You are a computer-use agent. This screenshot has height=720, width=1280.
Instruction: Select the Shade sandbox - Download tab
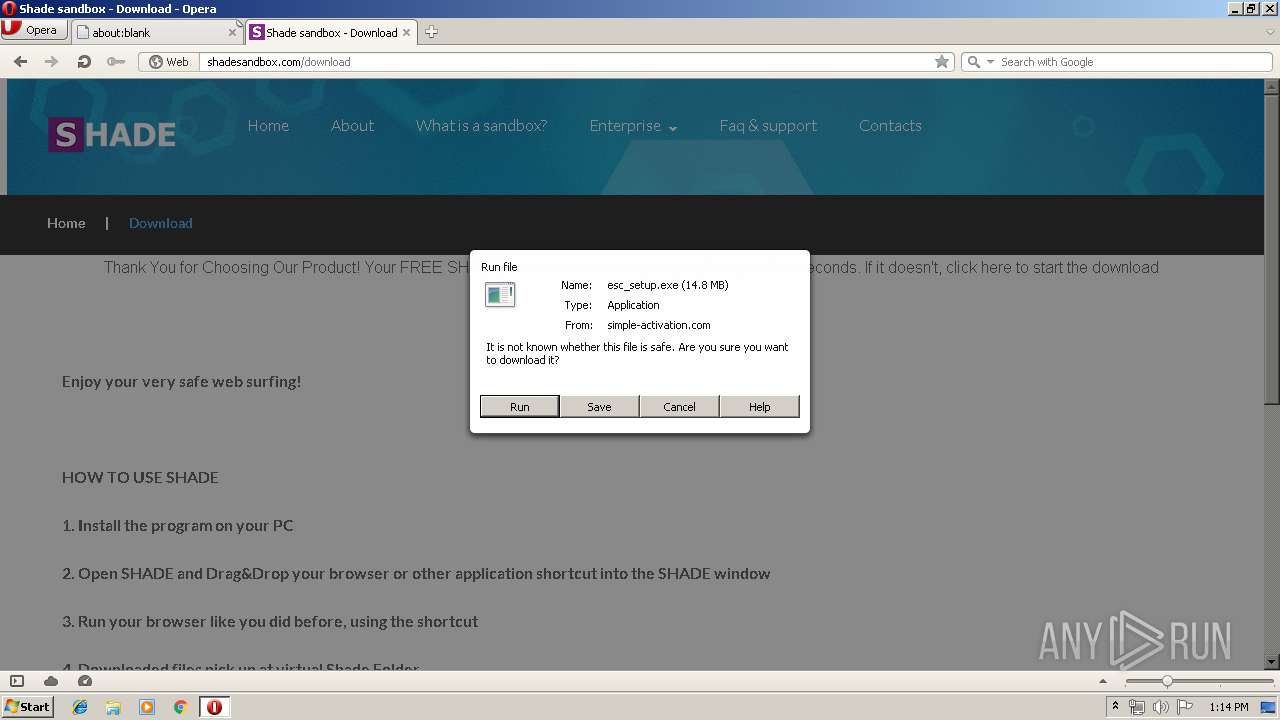(x=330, y=32)
